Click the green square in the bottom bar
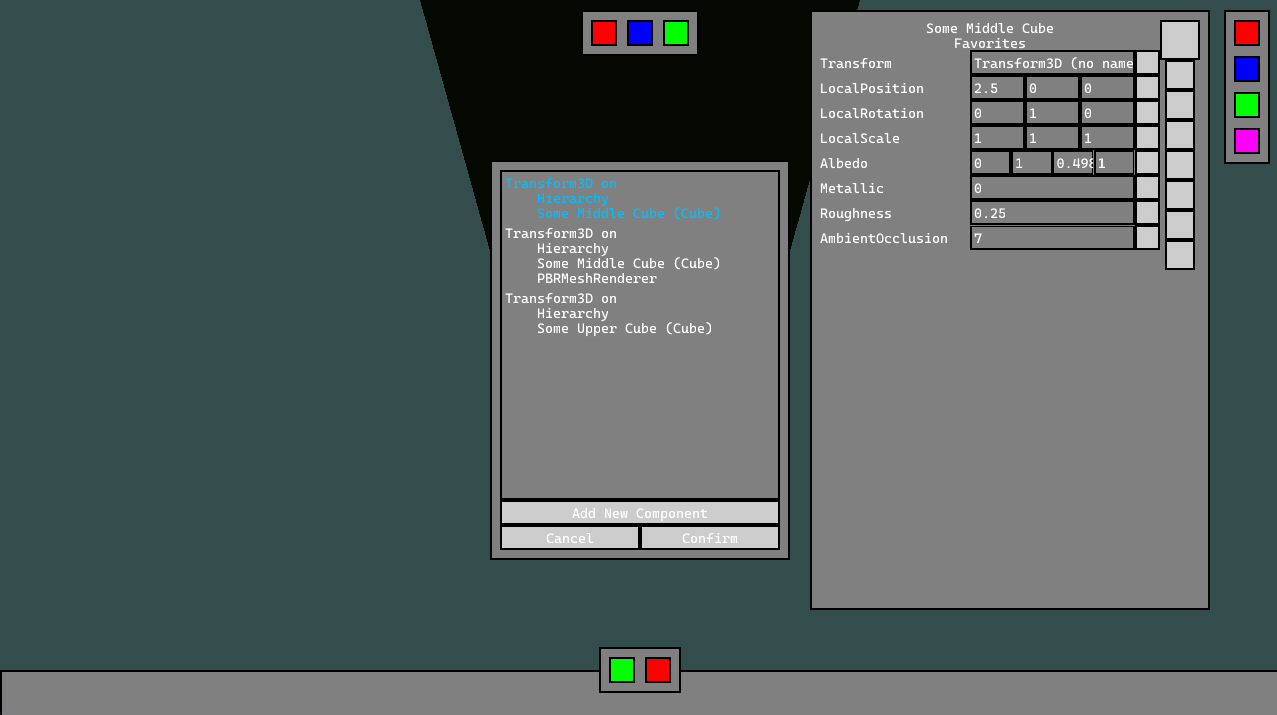This screenshot has width=1277, height=715. coord(622,670)
